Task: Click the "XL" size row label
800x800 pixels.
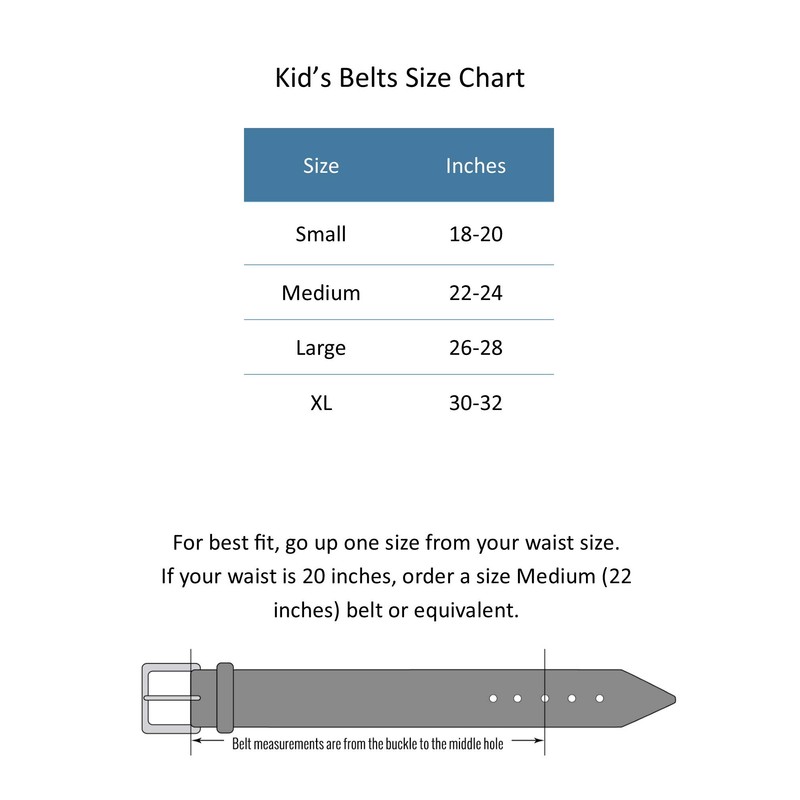Action: [x=321, y=403]
